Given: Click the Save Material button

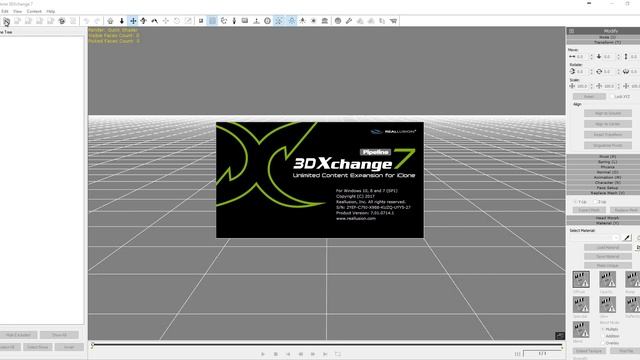Looking at the screenshot, I should tap(608, 256).
